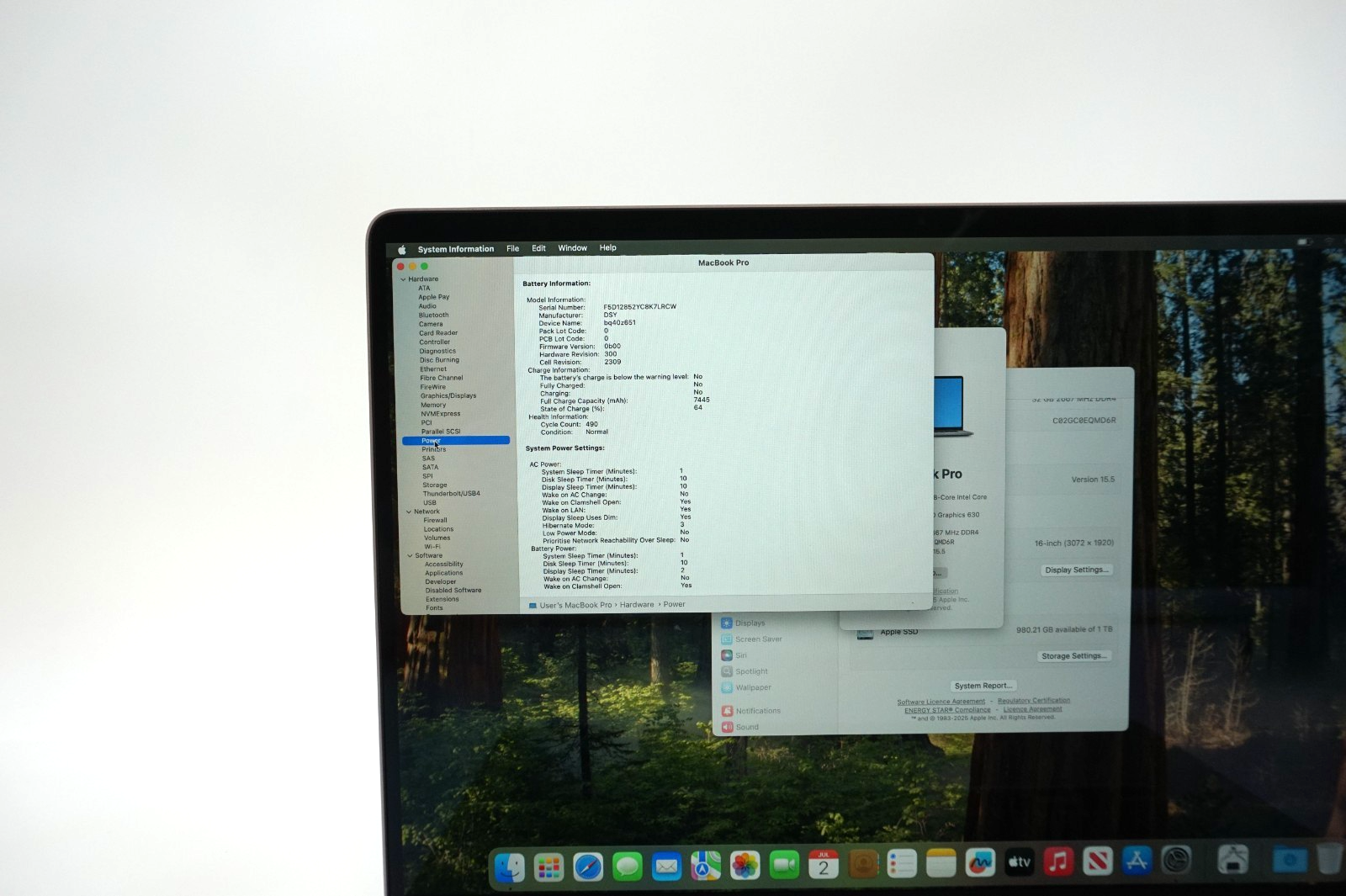Select the highlighted Power item

[456, 440]
